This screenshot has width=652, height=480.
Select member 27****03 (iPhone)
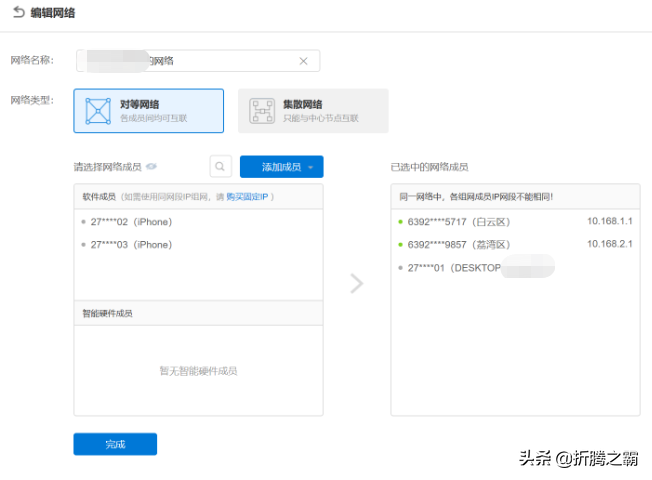(x=198, y=245)
